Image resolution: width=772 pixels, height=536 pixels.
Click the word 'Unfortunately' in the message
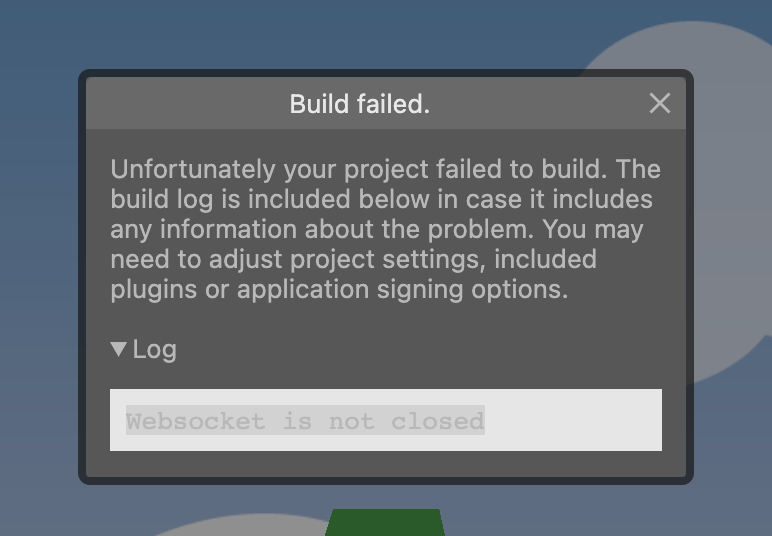[x=193, y=169]
